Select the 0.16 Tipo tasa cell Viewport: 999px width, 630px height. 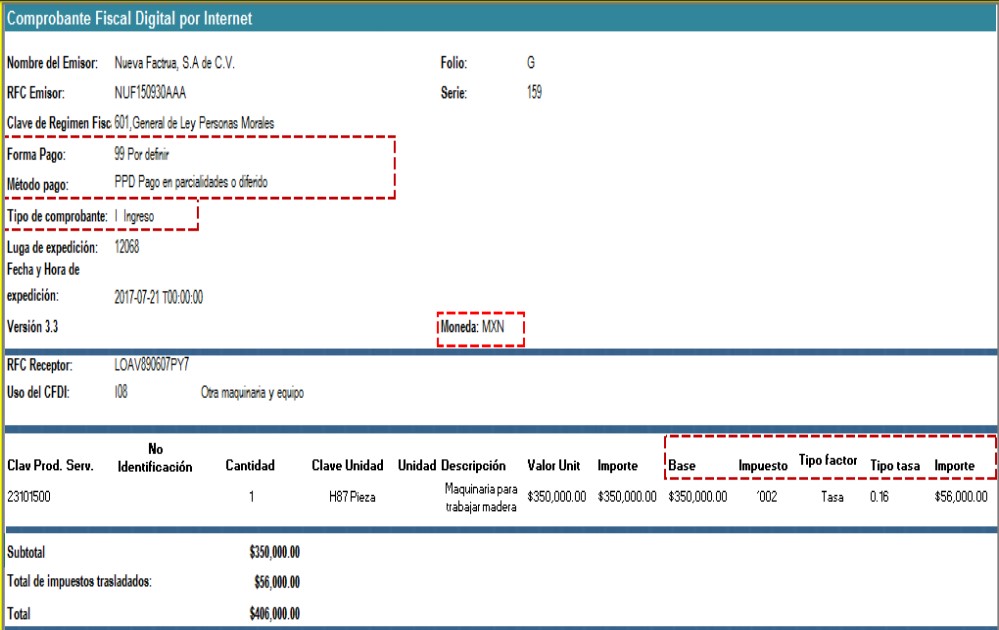(880, 496)
